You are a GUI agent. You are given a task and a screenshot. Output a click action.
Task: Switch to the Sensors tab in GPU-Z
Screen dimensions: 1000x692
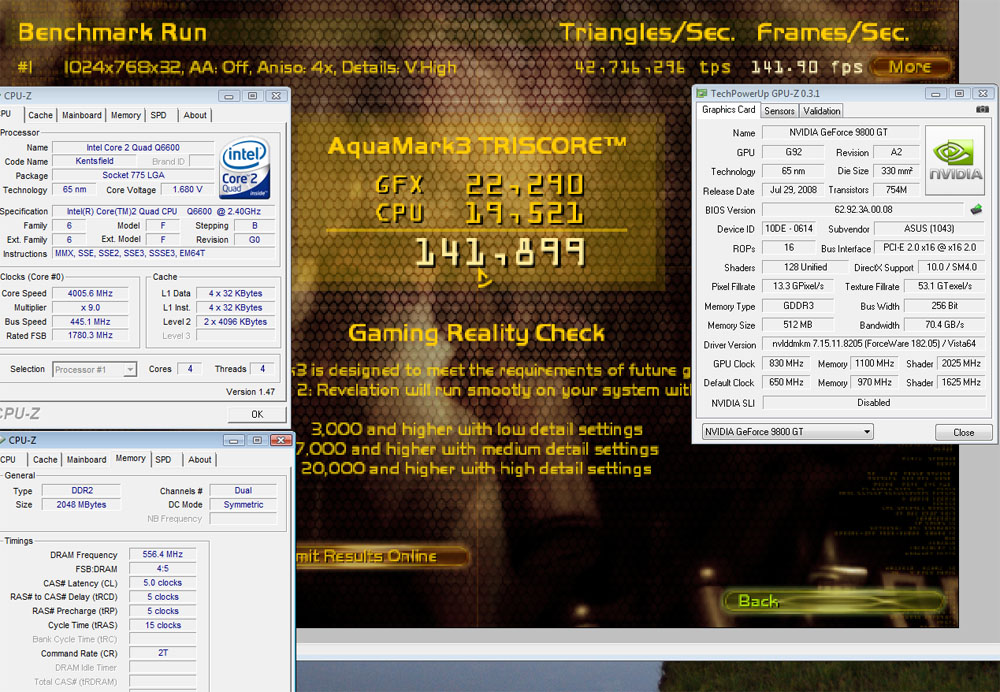(779, 111)
